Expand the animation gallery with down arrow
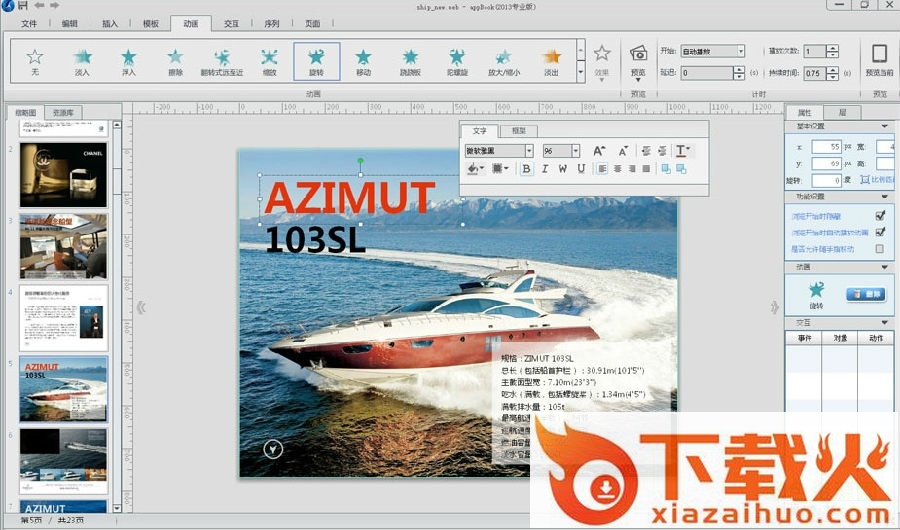The height and width of the screenshot is (530, 900). tap(580, 72)
